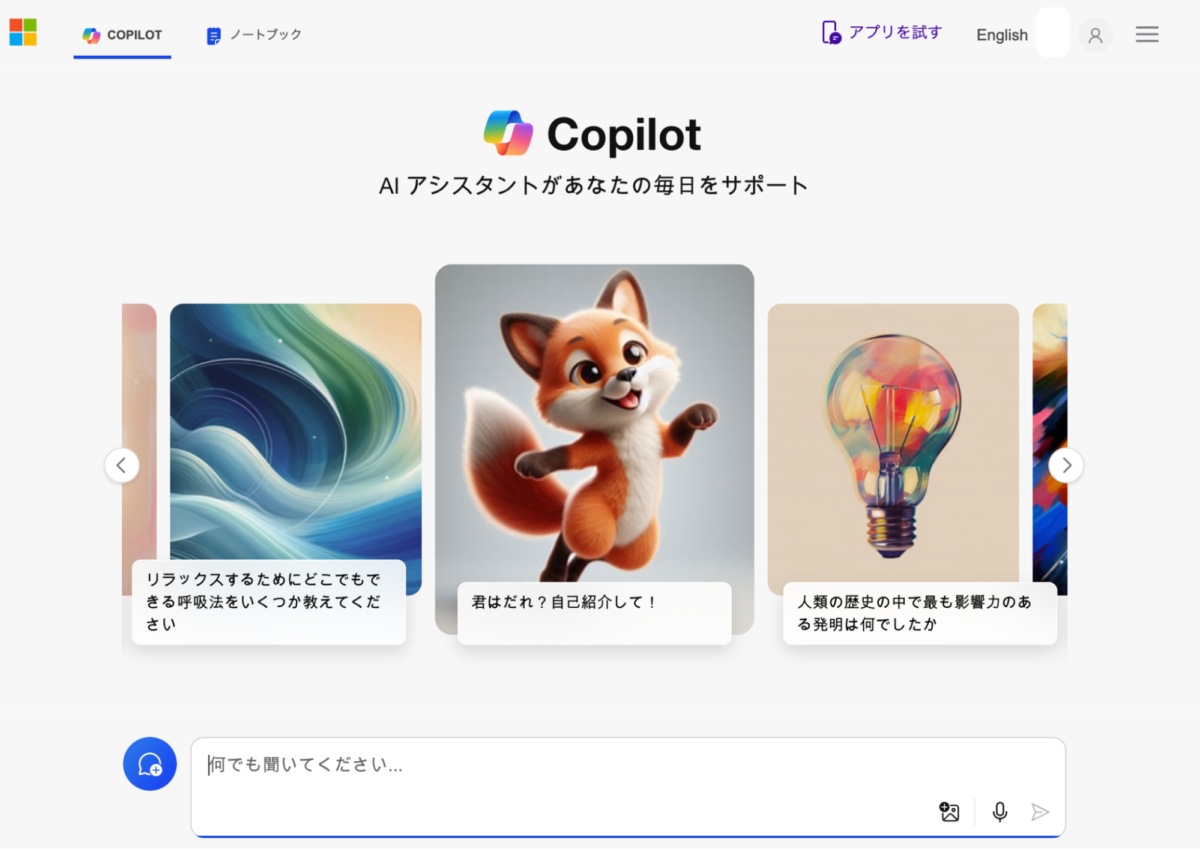Click the AI アシスタントがあなたの毎日をサポート tagline
This screenshot has height=849, width=1200.
(x=594, y=186)
